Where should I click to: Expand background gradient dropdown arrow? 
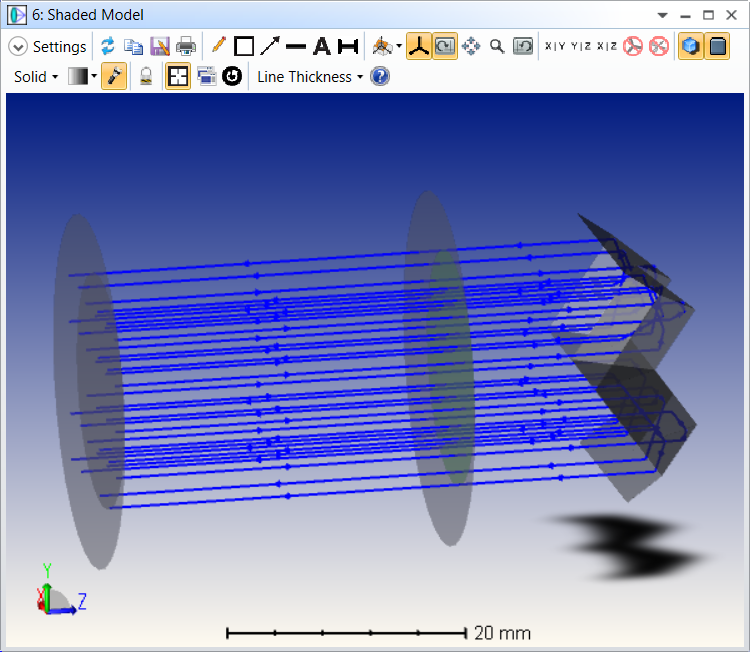[94, 76]
